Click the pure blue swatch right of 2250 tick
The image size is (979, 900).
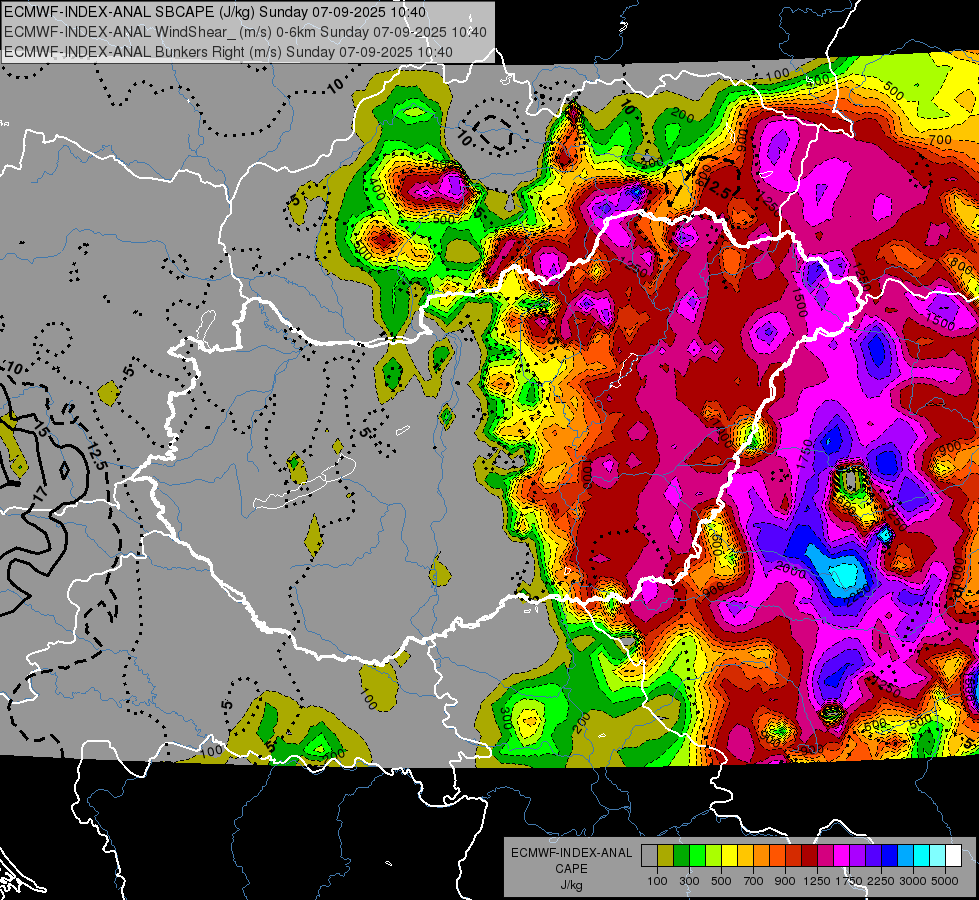(890, 856)
